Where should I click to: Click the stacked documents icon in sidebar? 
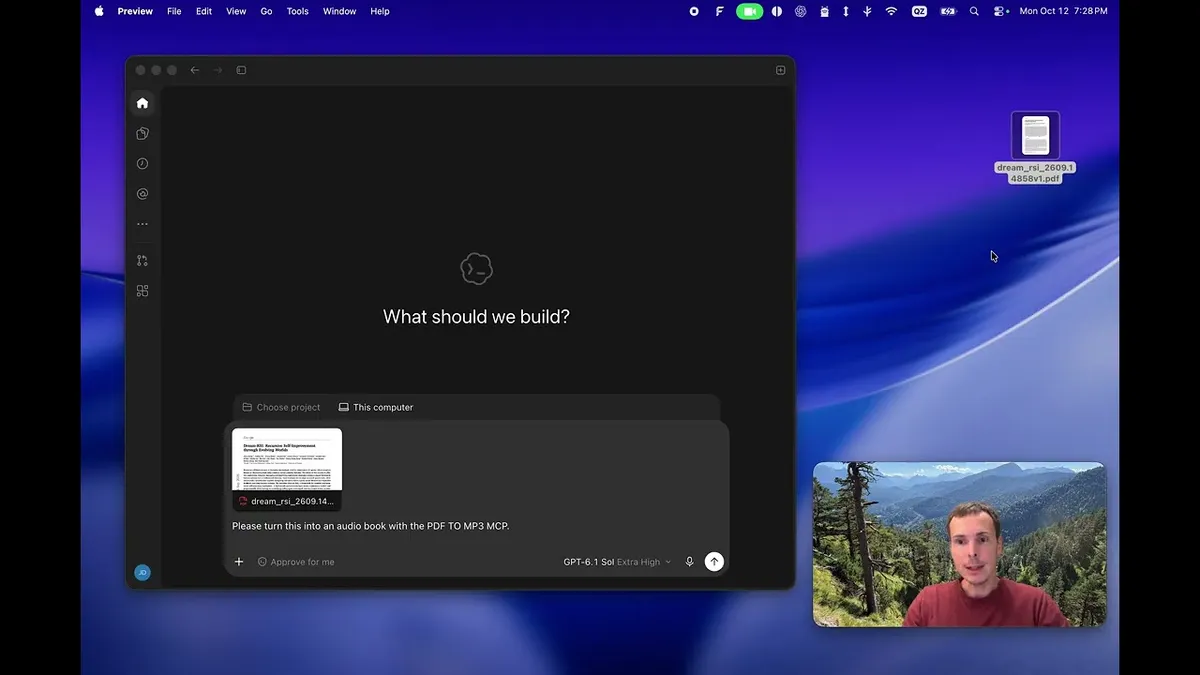(x=142, y=133)
